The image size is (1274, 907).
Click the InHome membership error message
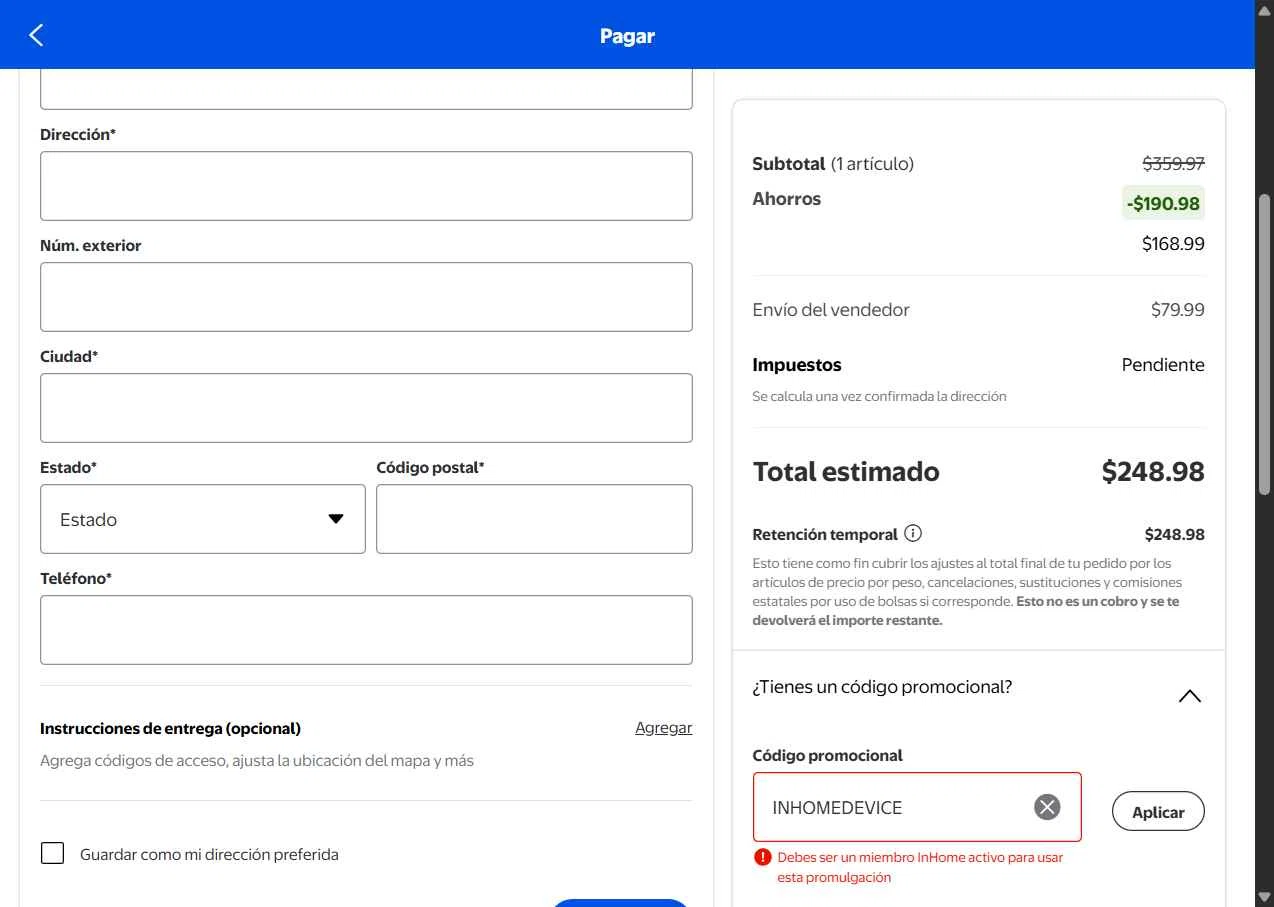[920, 867]
